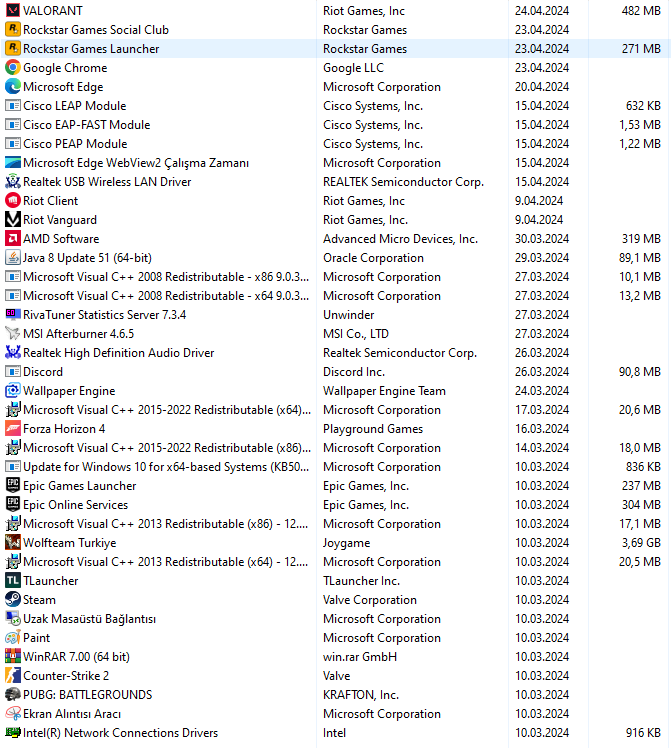Select the Java 8 Update 51 icon
Image resolution: width=671 pixels, height=748 pixels.
[x=12, y=257]
